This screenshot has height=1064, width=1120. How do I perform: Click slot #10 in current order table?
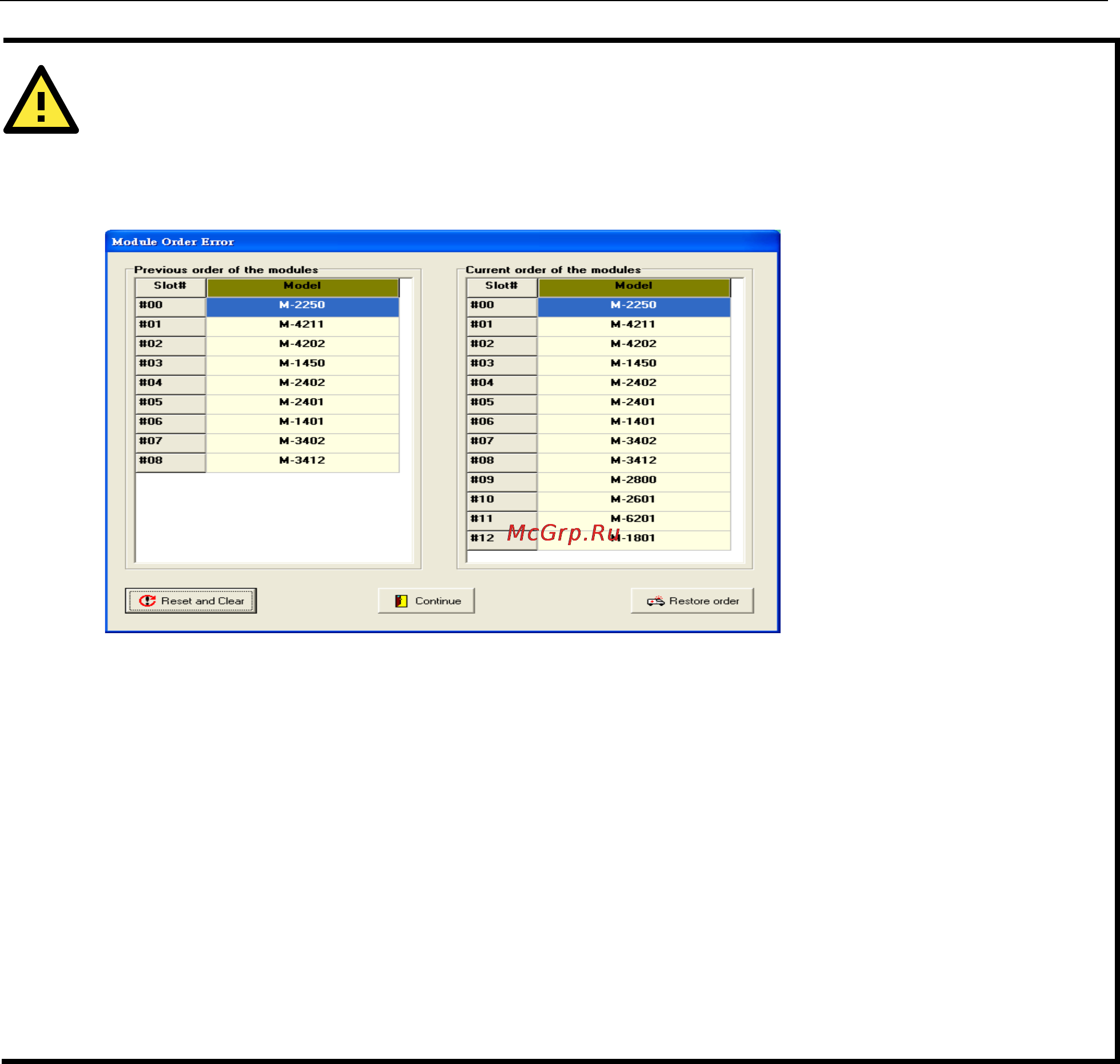pyautogui.click(x=502, y=501)
